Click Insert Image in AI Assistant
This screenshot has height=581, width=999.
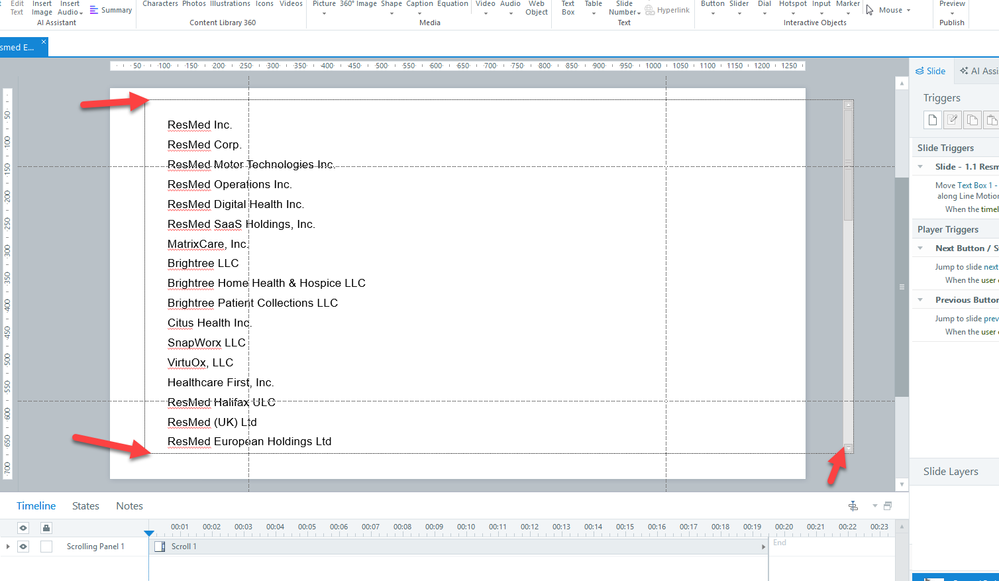[x=42, y=8]
